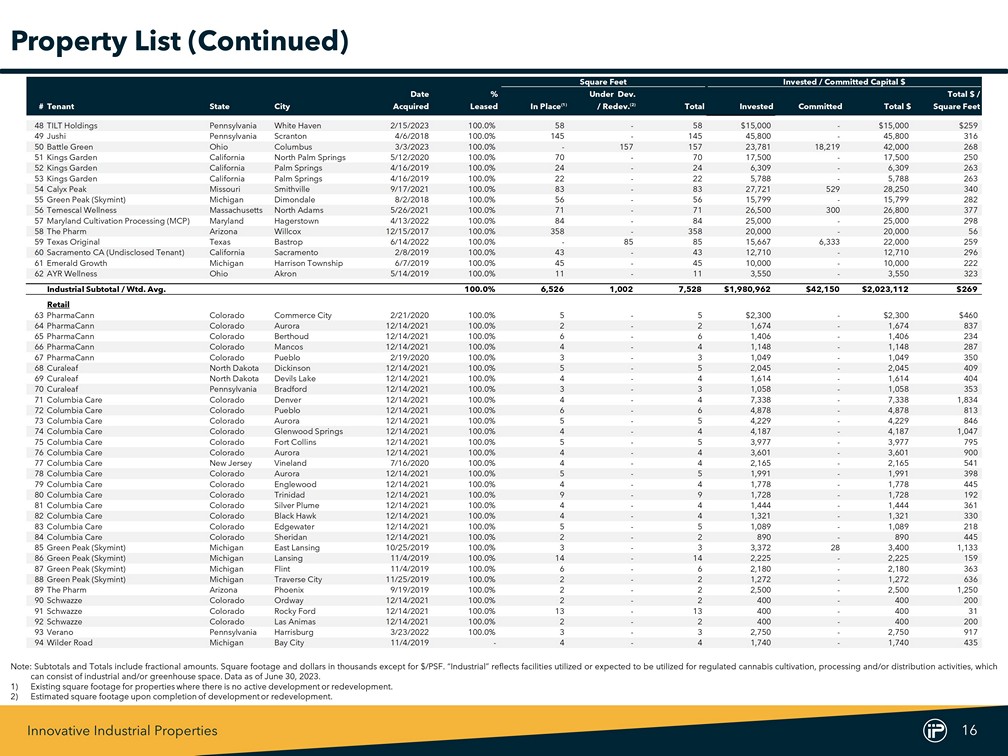Click 'Invested / Committed Capital $' group header

[x=844, y=82]
